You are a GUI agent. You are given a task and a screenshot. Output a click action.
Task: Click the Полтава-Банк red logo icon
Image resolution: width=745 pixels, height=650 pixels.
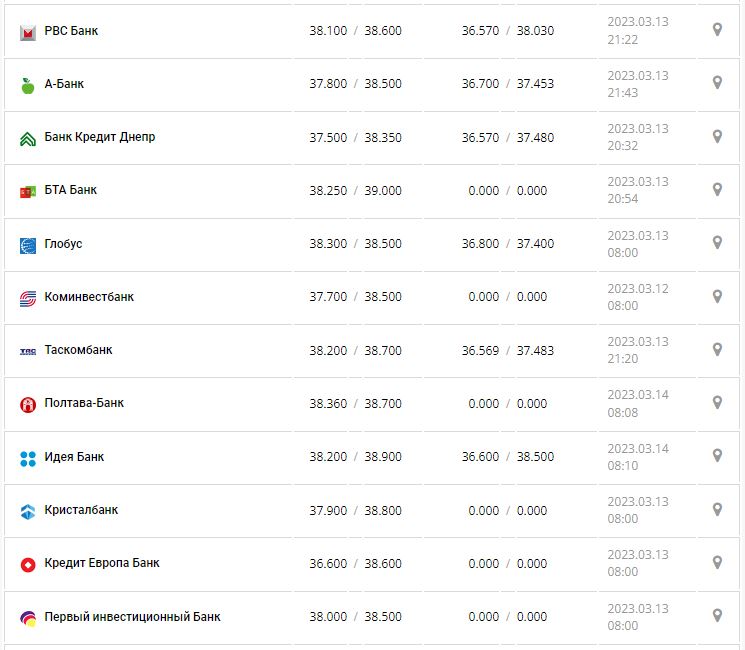(28, 404)
